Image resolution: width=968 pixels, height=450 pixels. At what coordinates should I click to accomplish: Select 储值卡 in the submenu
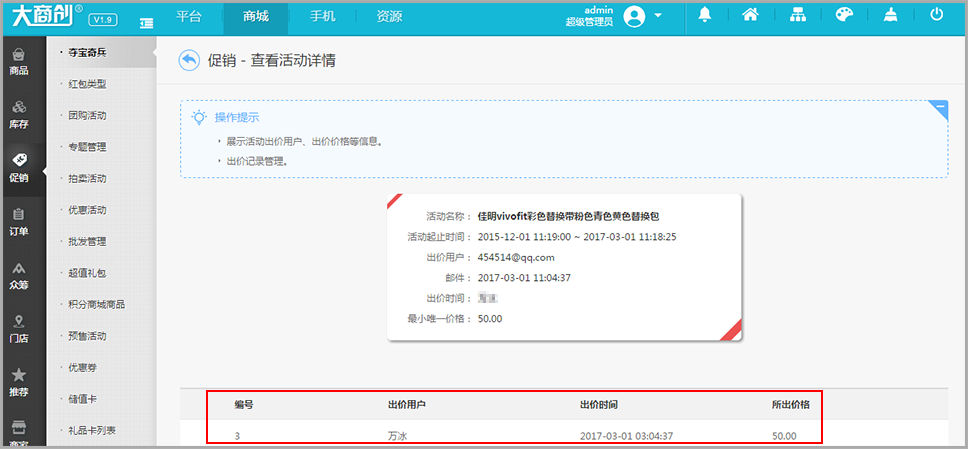pyautogui.click(x=82, y=399)
